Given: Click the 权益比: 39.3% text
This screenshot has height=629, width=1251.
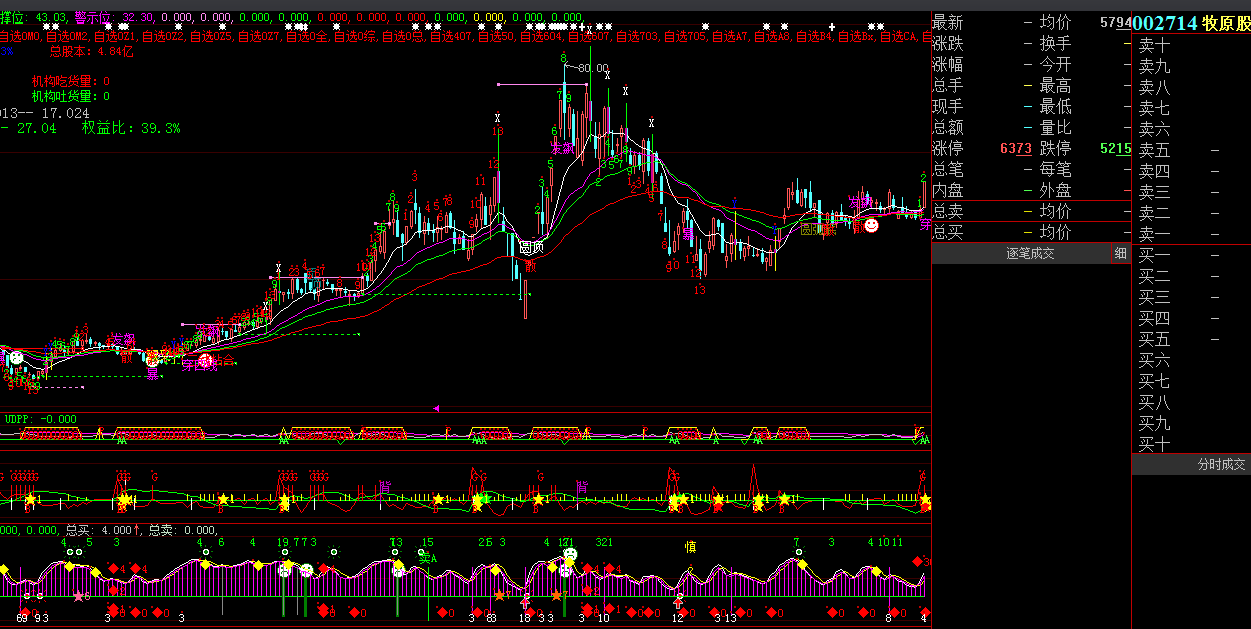Looking at the screenshot, I should pos(131,128).
